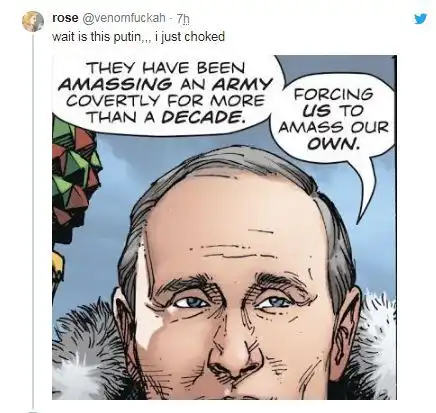
Task: Click the tail of the right speech bubble
Action: (367, 193)
